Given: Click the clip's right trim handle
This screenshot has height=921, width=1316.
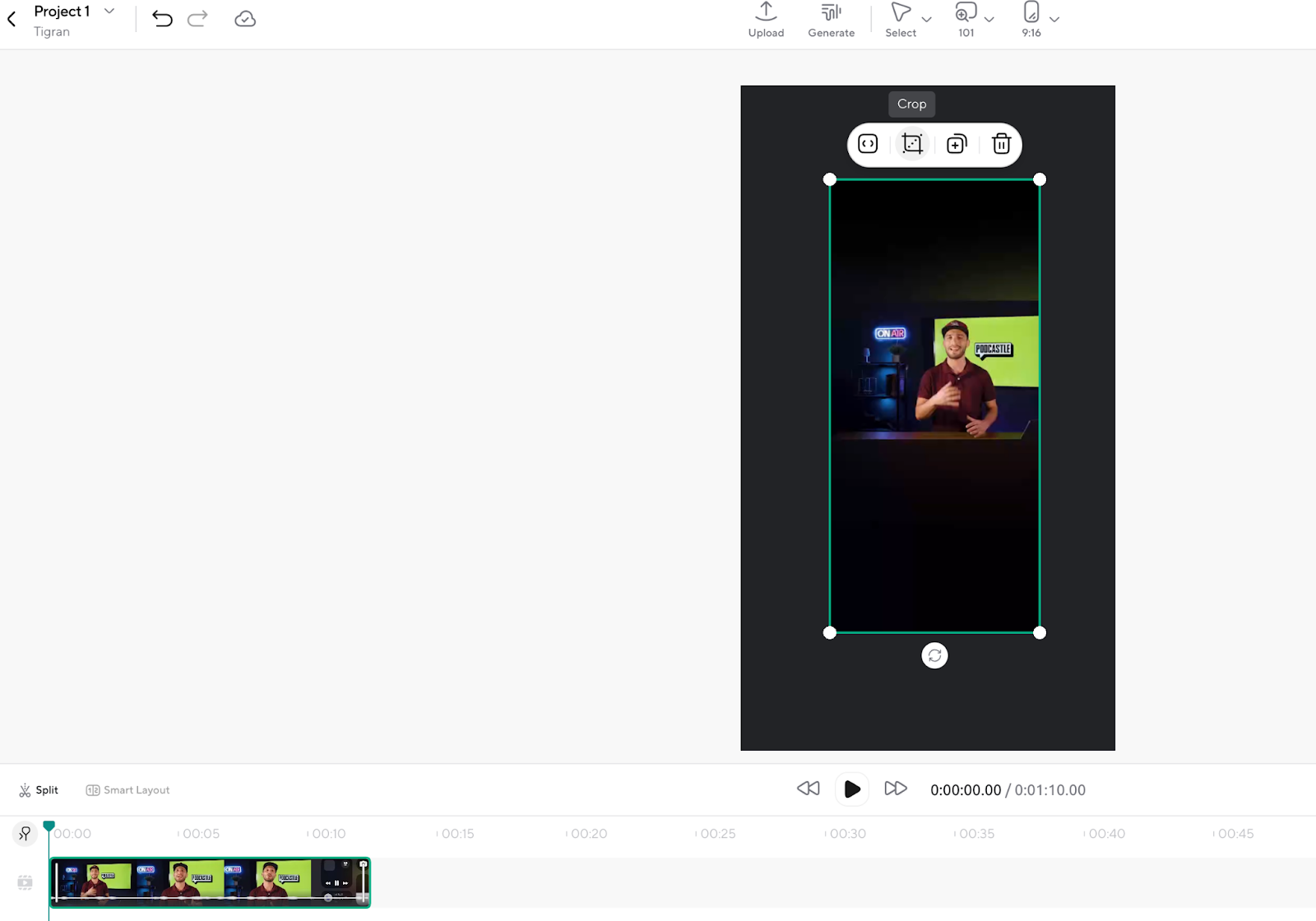Looking at the screenshot, I should (x=364, y=882).
